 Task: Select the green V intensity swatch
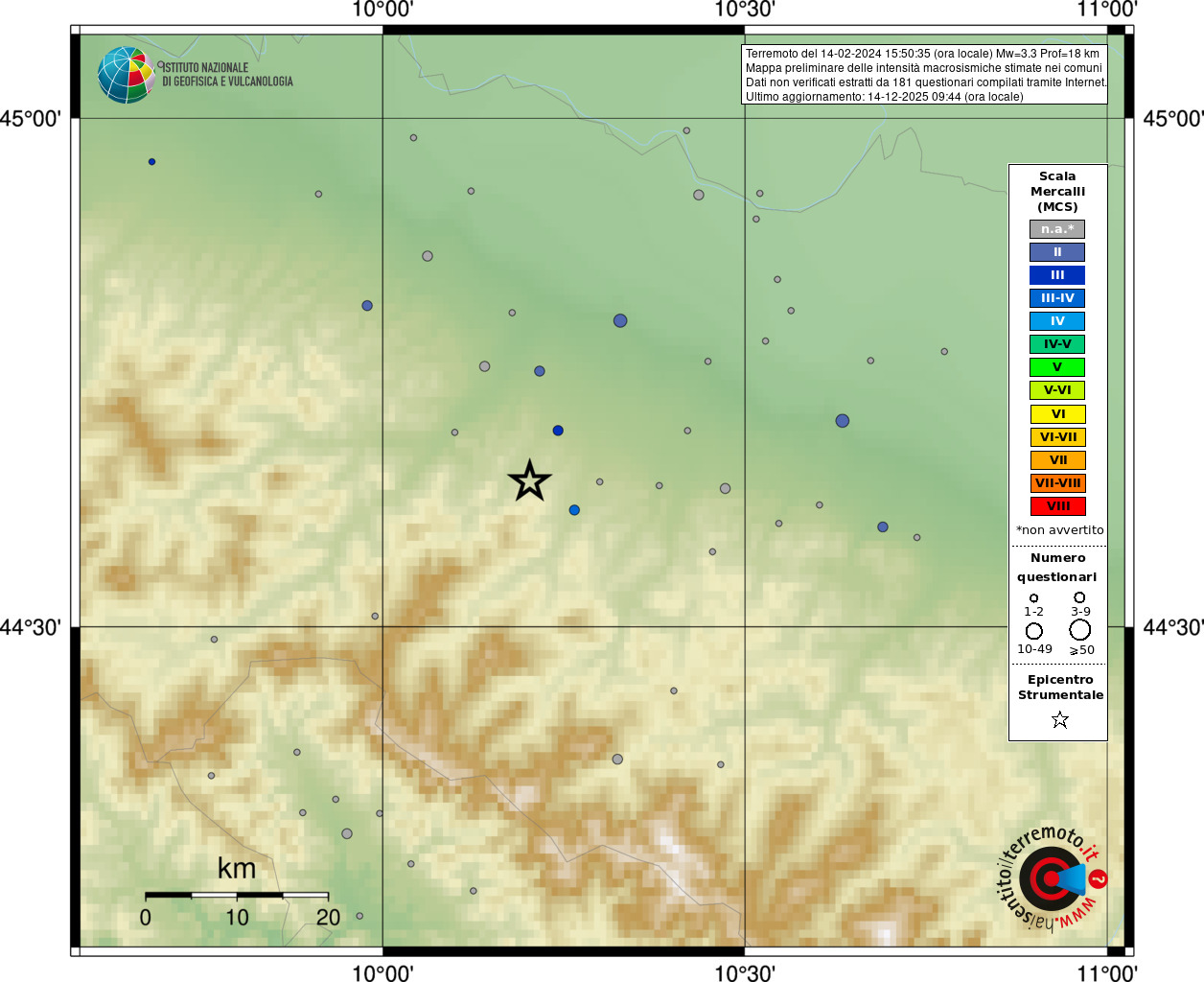1057,367
